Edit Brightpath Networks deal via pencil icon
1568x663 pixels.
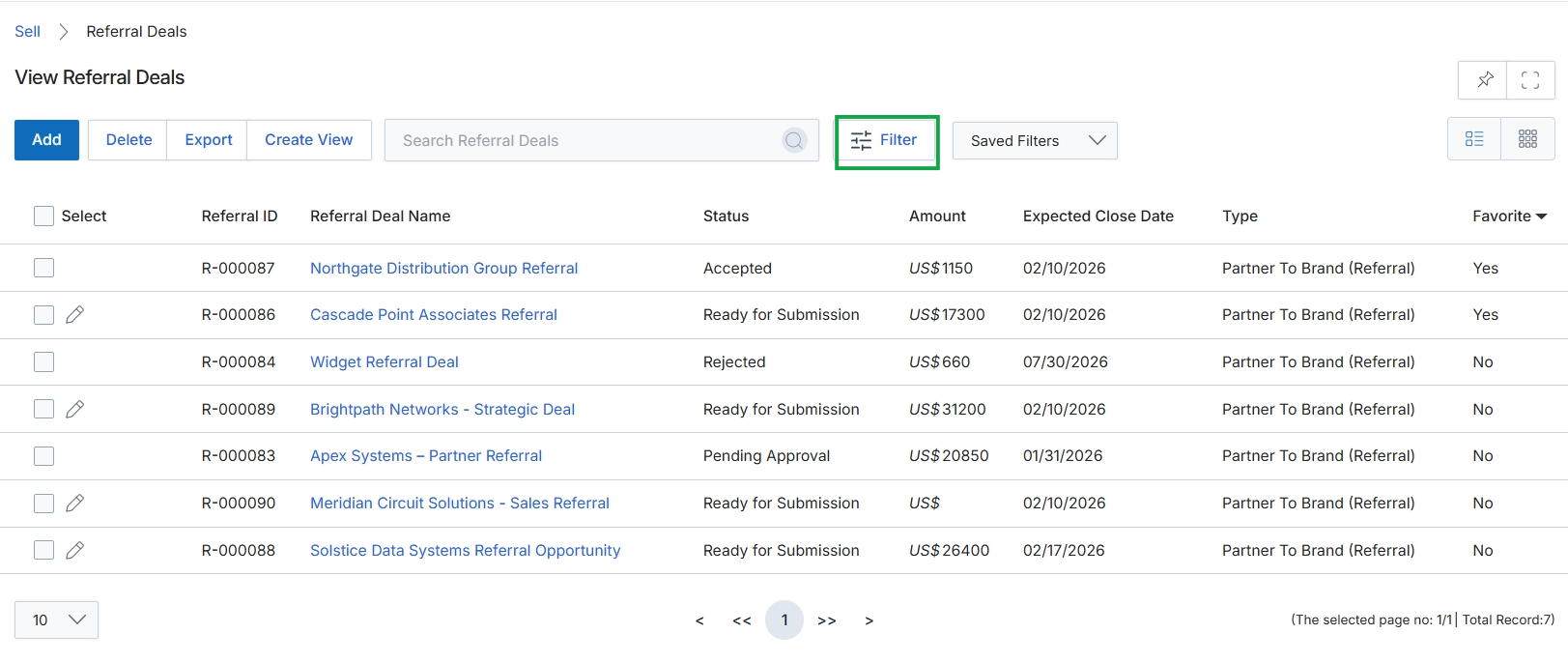pyautogui.click(x=74, y=409)
